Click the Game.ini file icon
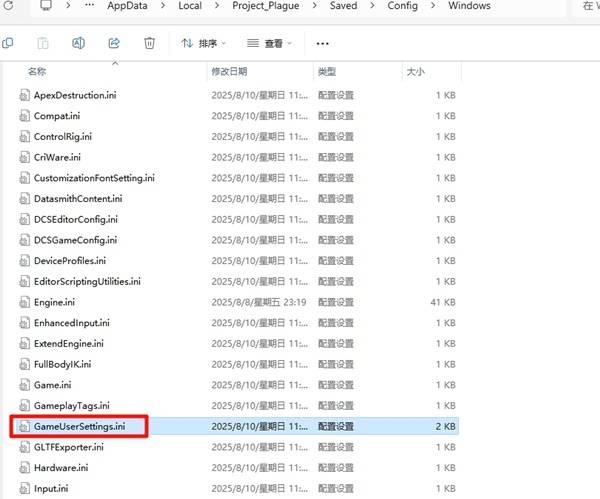 tap(26, 385)
